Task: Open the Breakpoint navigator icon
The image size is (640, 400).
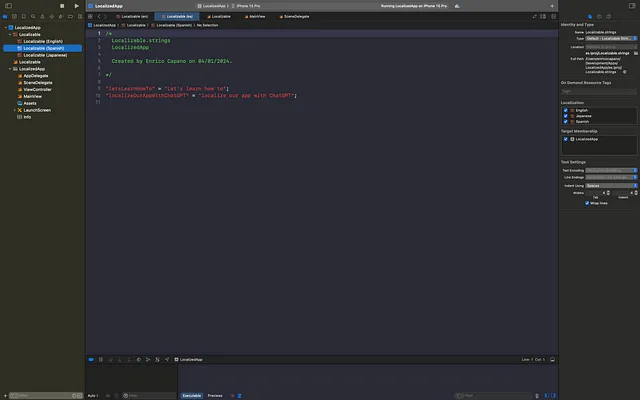Action: click(70, 17)
